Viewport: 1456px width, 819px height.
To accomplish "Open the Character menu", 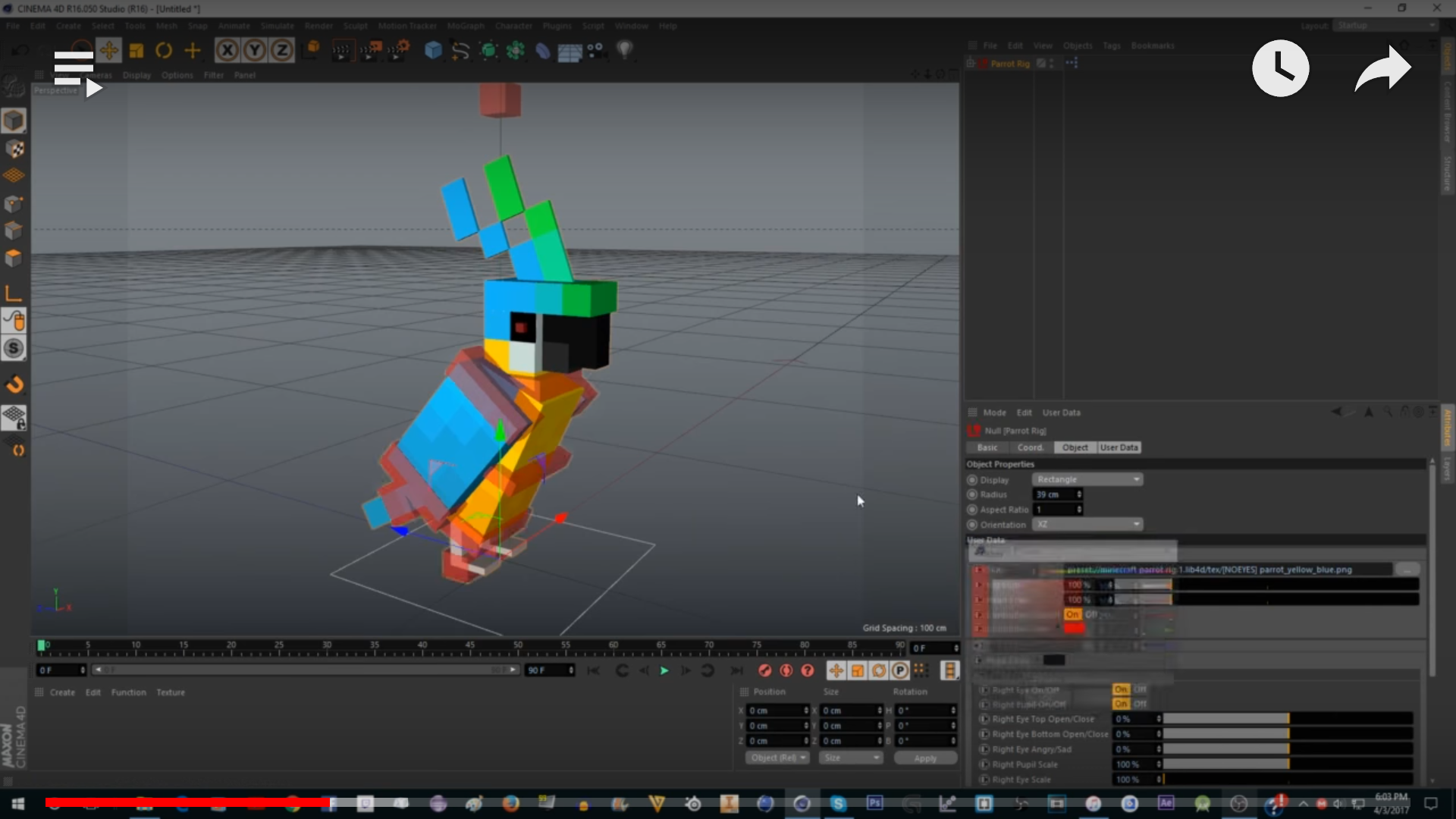I will (x=513, y=26).
